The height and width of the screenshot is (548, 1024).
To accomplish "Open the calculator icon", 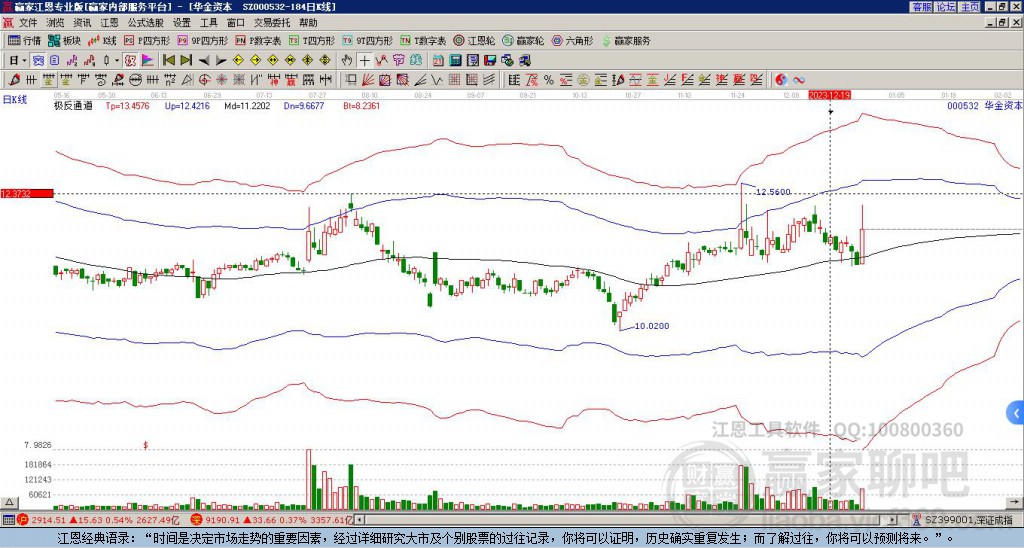I will (x=455, y=61).
